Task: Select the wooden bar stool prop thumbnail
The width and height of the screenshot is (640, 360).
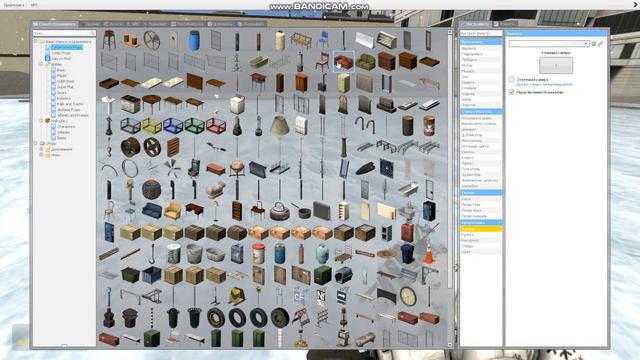Action: point(109,40)
